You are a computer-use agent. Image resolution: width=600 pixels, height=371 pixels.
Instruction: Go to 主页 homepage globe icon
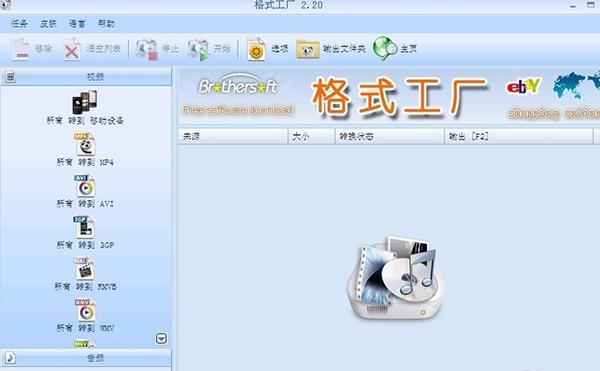coord(385,49)
